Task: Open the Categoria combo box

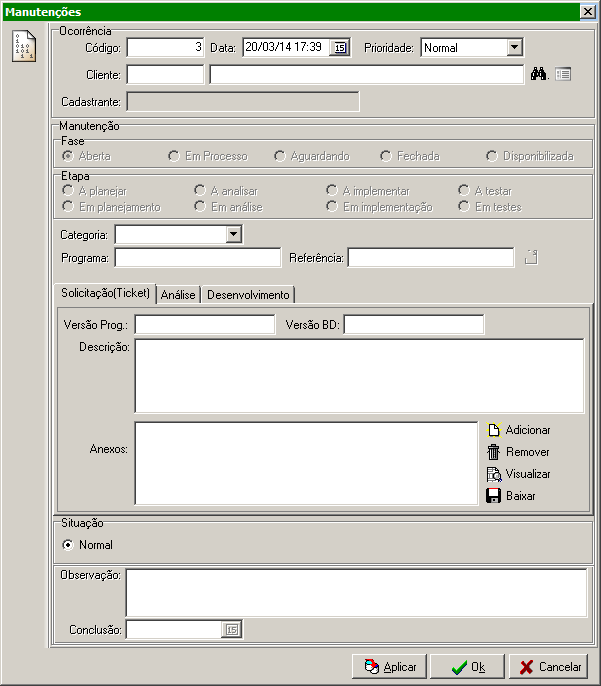Action: click(234, 234)
